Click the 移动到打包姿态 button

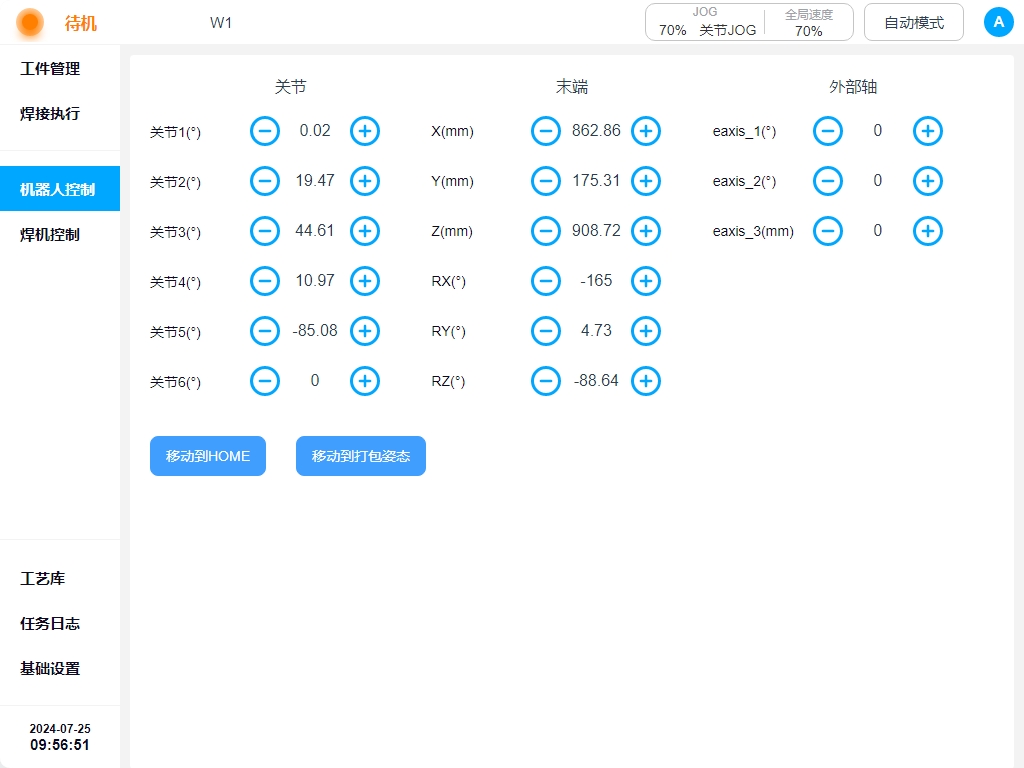click(361, 456)
